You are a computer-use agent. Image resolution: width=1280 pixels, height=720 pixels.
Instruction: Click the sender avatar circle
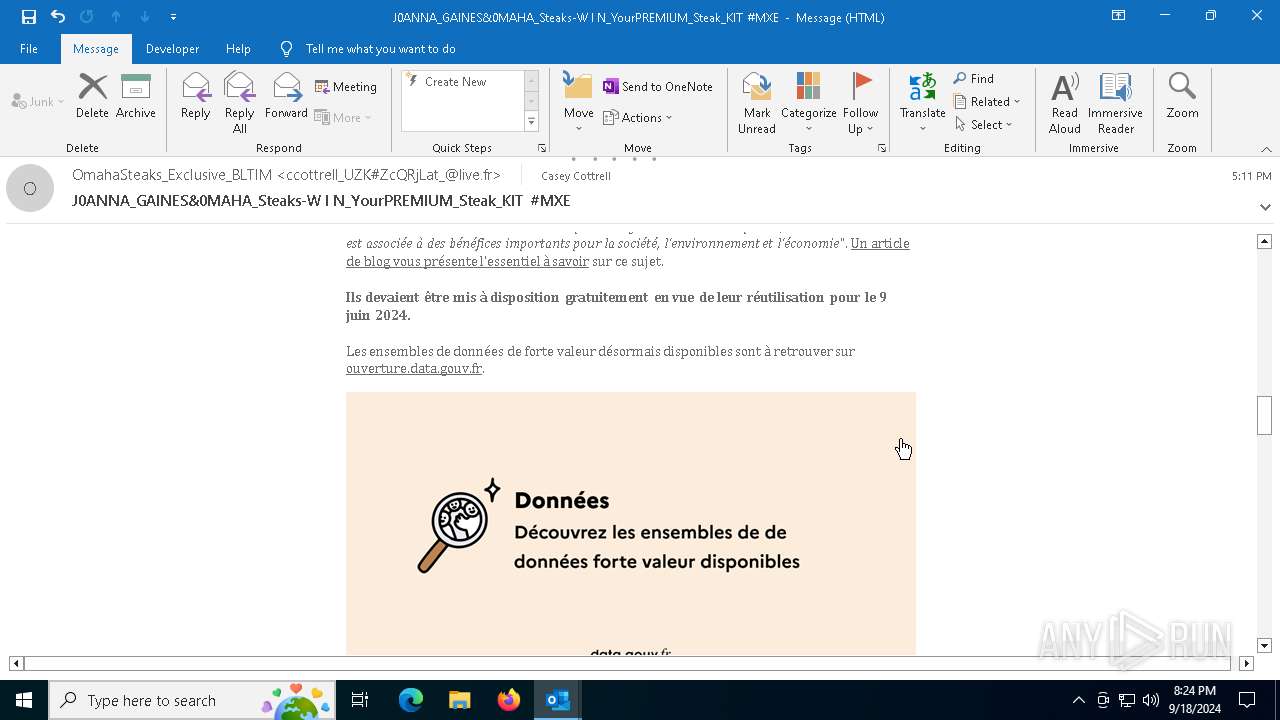click(x=30, y=188)
